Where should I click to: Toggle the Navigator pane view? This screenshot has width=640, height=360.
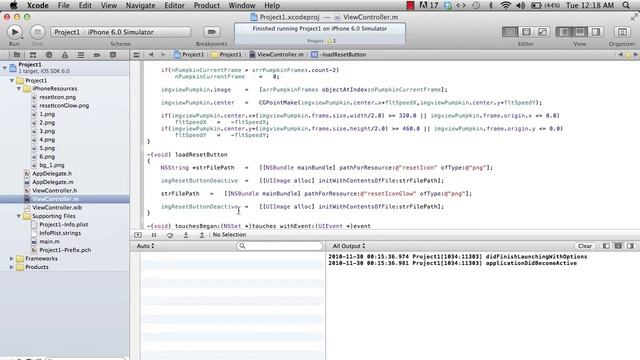tap(564, 32)
